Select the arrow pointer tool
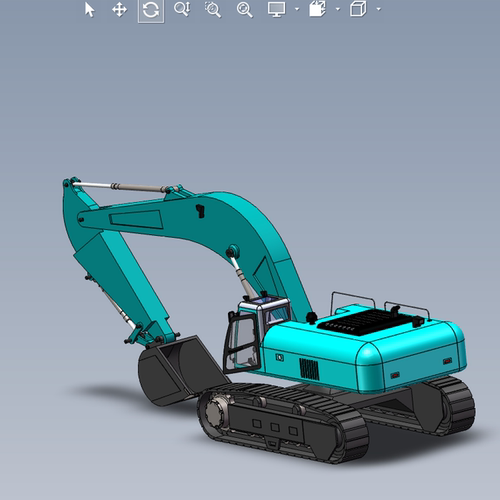500x500 pixels. pos(89,10)
